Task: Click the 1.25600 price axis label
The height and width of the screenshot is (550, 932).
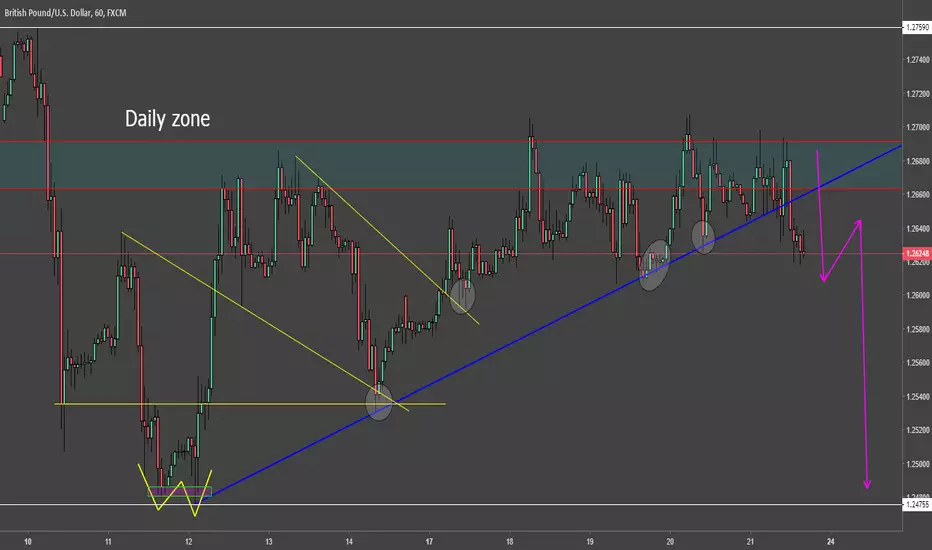Action: click(x=918, y=363)
